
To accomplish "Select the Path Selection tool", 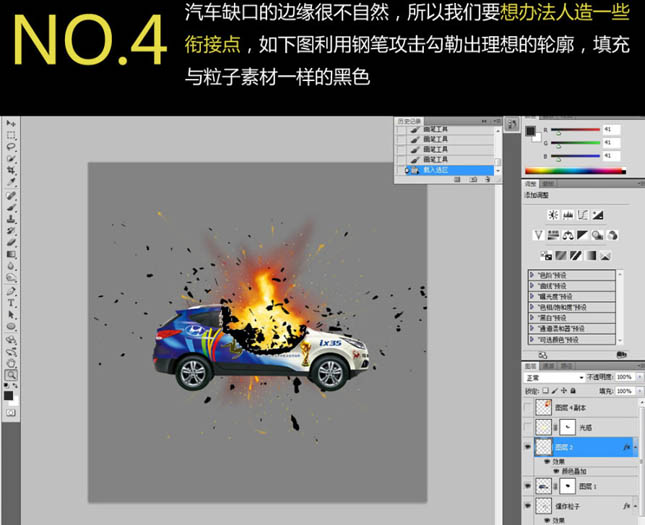I will 11,315.
